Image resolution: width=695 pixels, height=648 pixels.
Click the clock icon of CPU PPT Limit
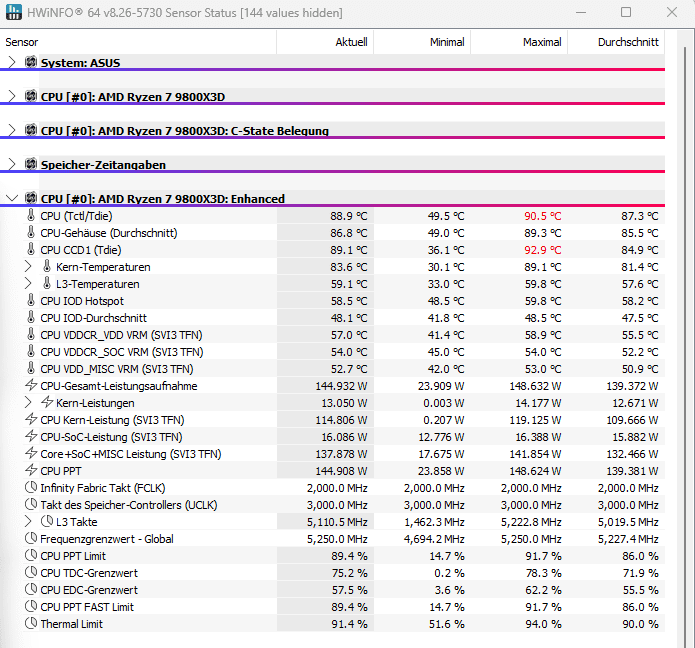[31, 555]
